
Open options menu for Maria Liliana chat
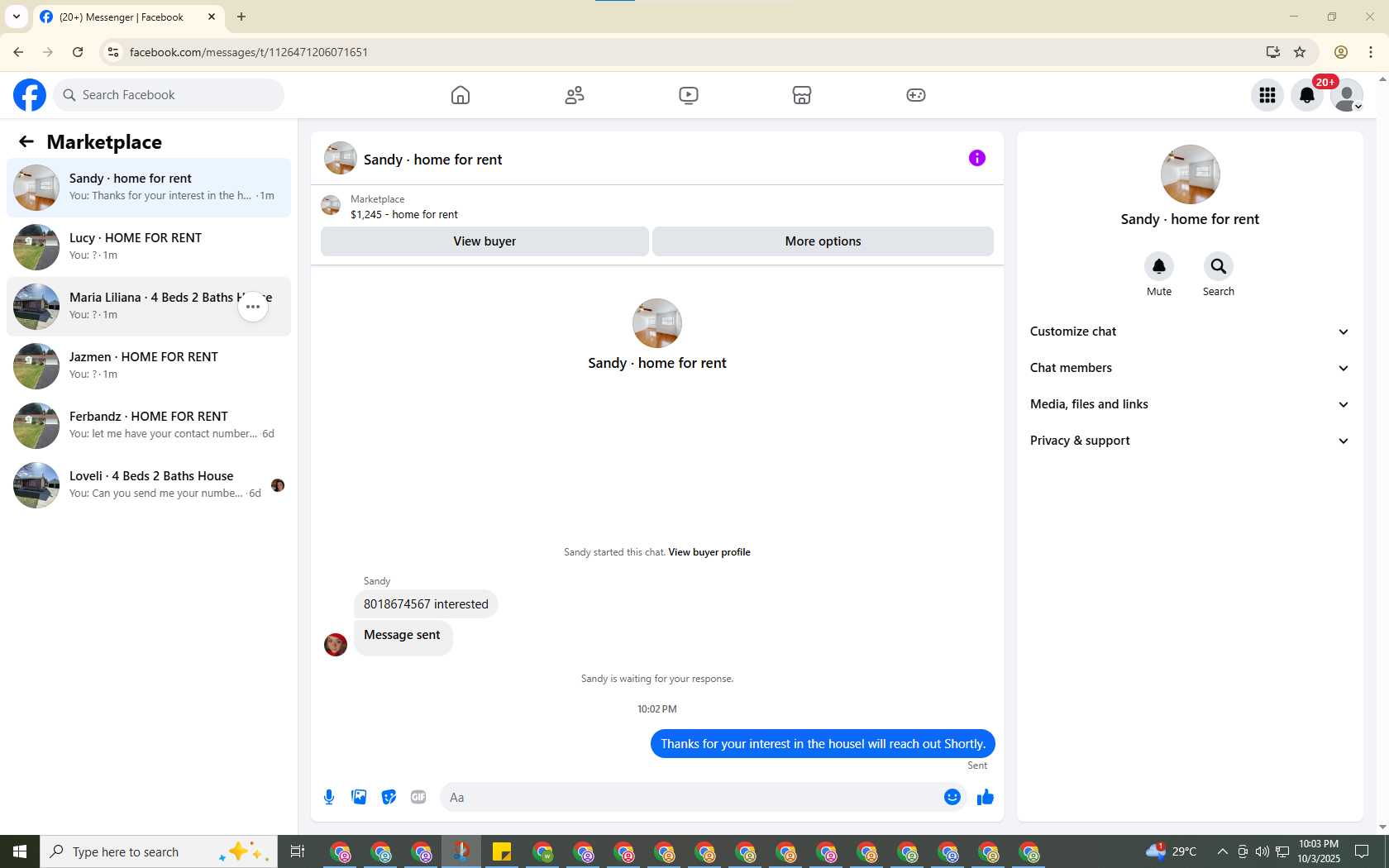click(253, 307)
